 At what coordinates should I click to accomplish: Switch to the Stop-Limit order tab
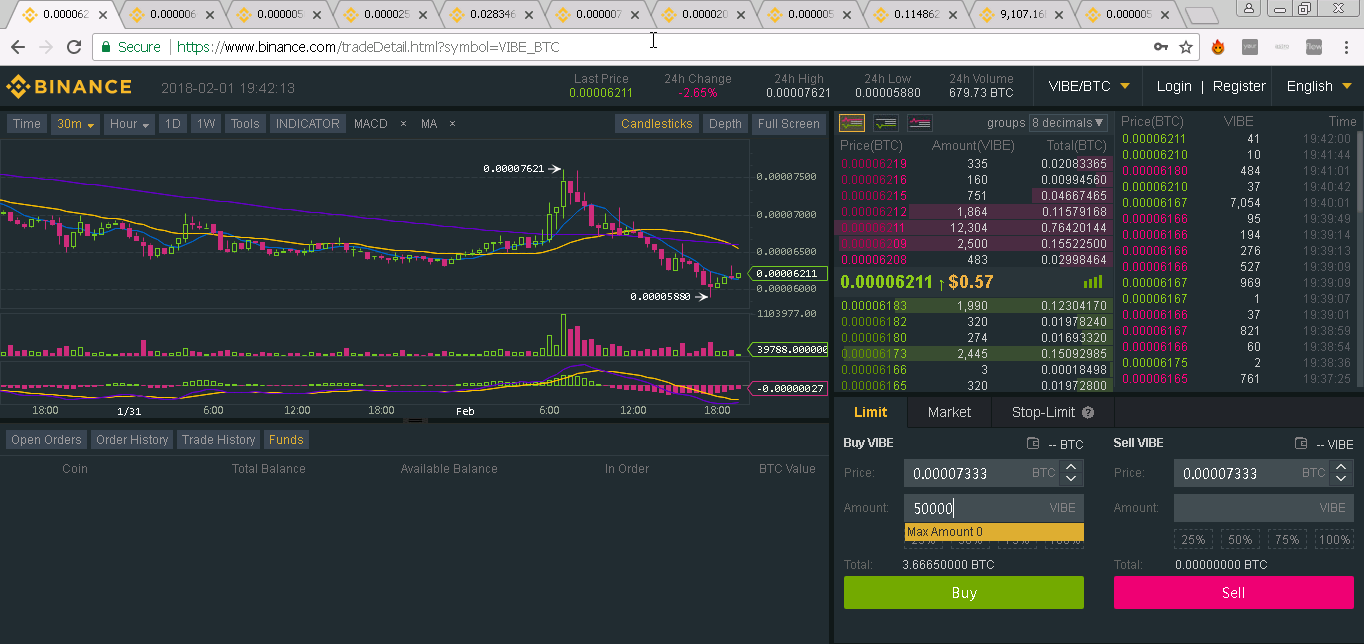(1053, 412)
